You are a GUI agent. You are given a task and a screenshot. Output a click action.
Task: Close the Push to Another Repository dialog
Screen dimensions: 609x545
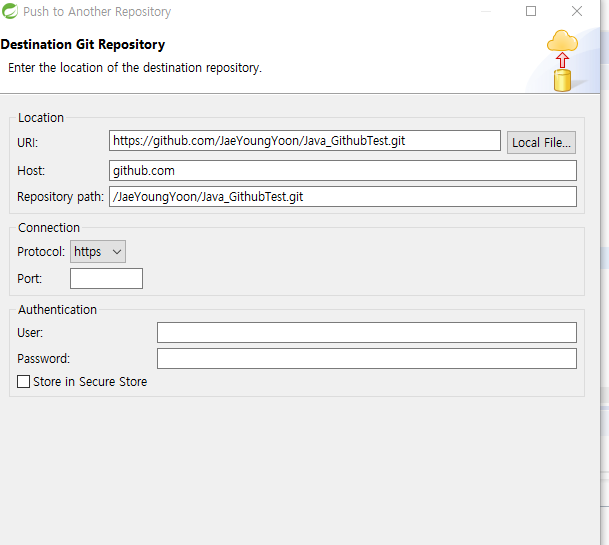577,11
